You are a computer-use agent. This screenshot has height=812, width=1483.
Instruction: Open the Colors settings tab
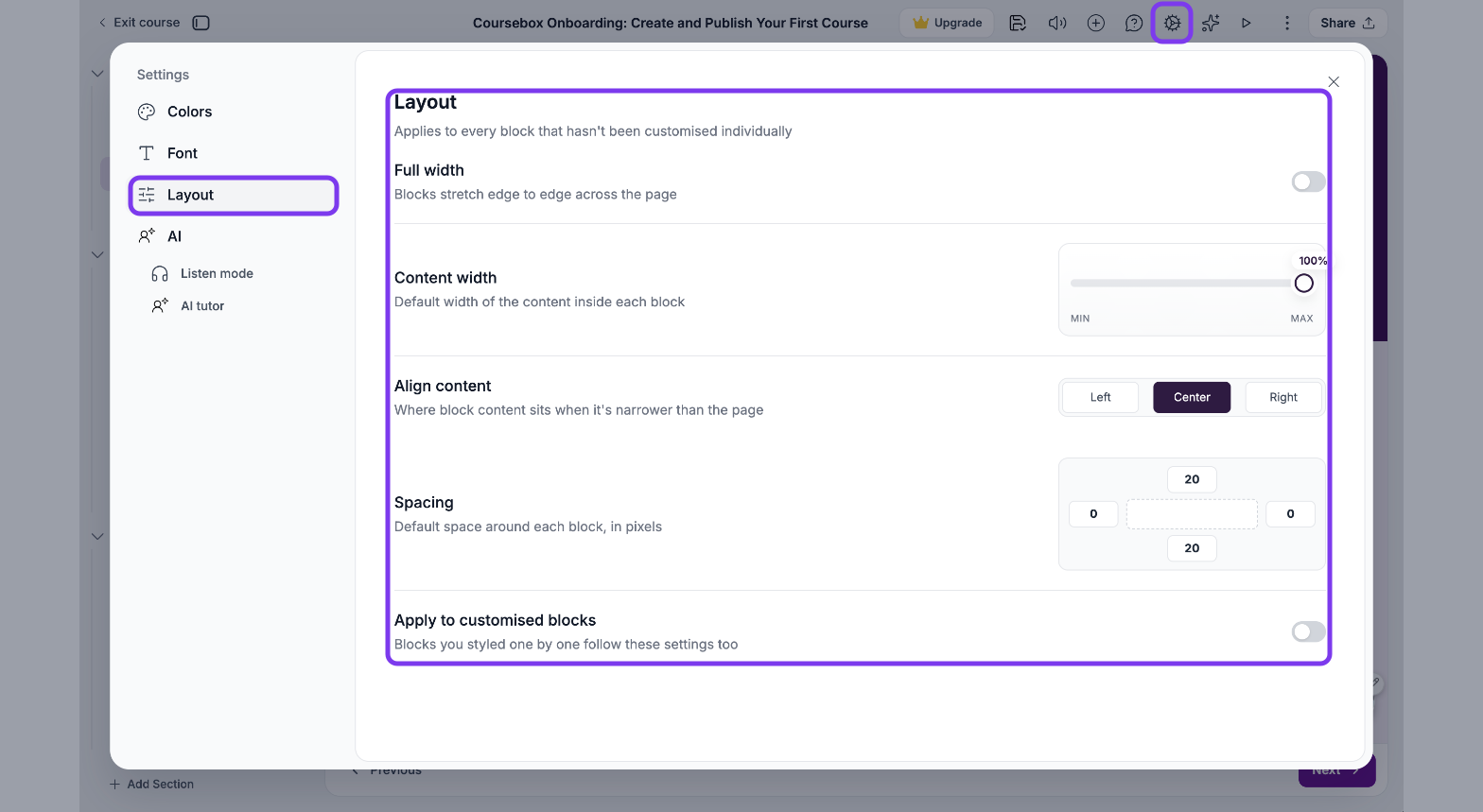[x=233, y=112]
